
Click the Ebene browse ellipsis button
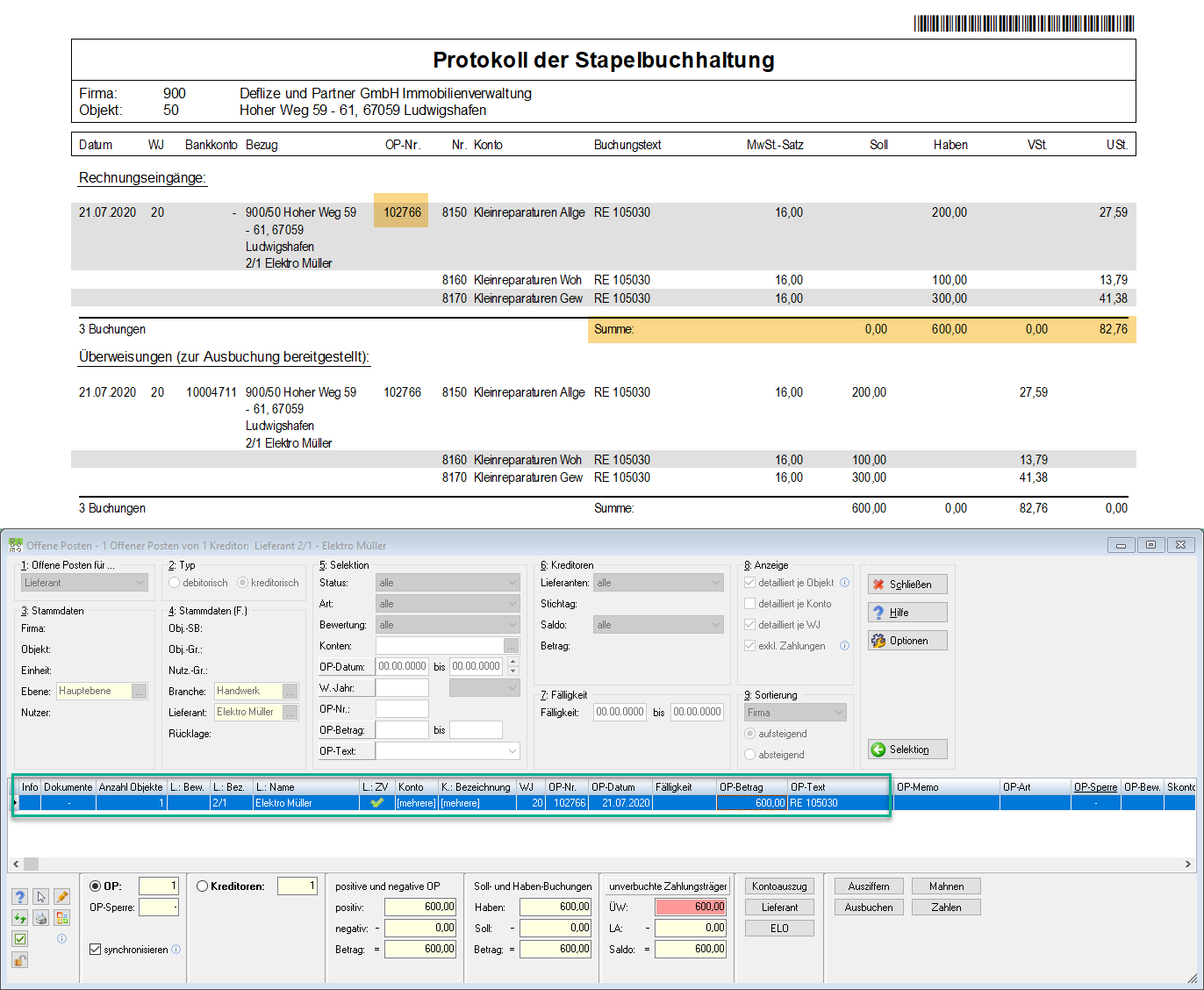140,692
